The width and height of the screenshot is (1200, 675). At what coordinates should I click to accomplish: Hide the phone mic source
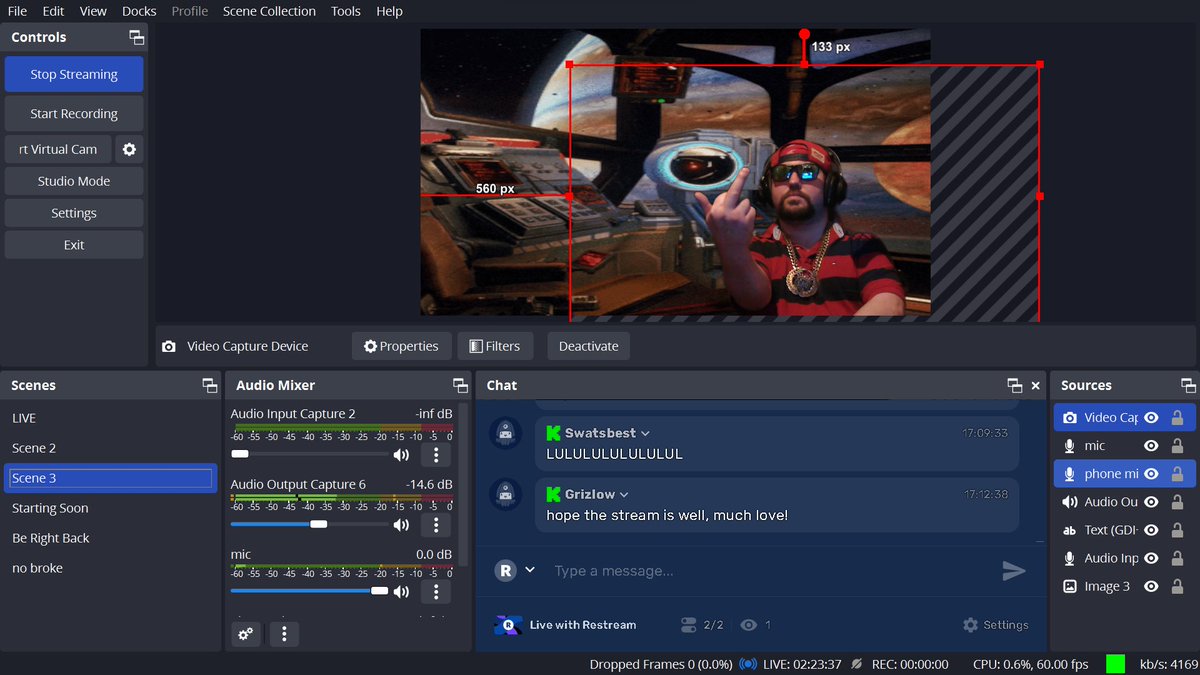coord(1151,473)
